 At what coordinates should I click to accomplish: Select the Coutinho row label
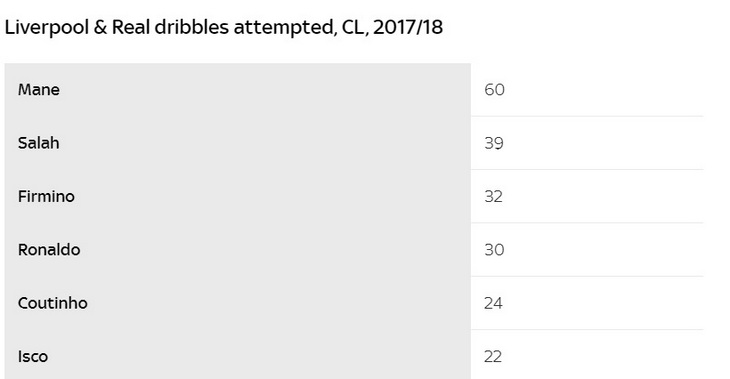click(53, 303)
